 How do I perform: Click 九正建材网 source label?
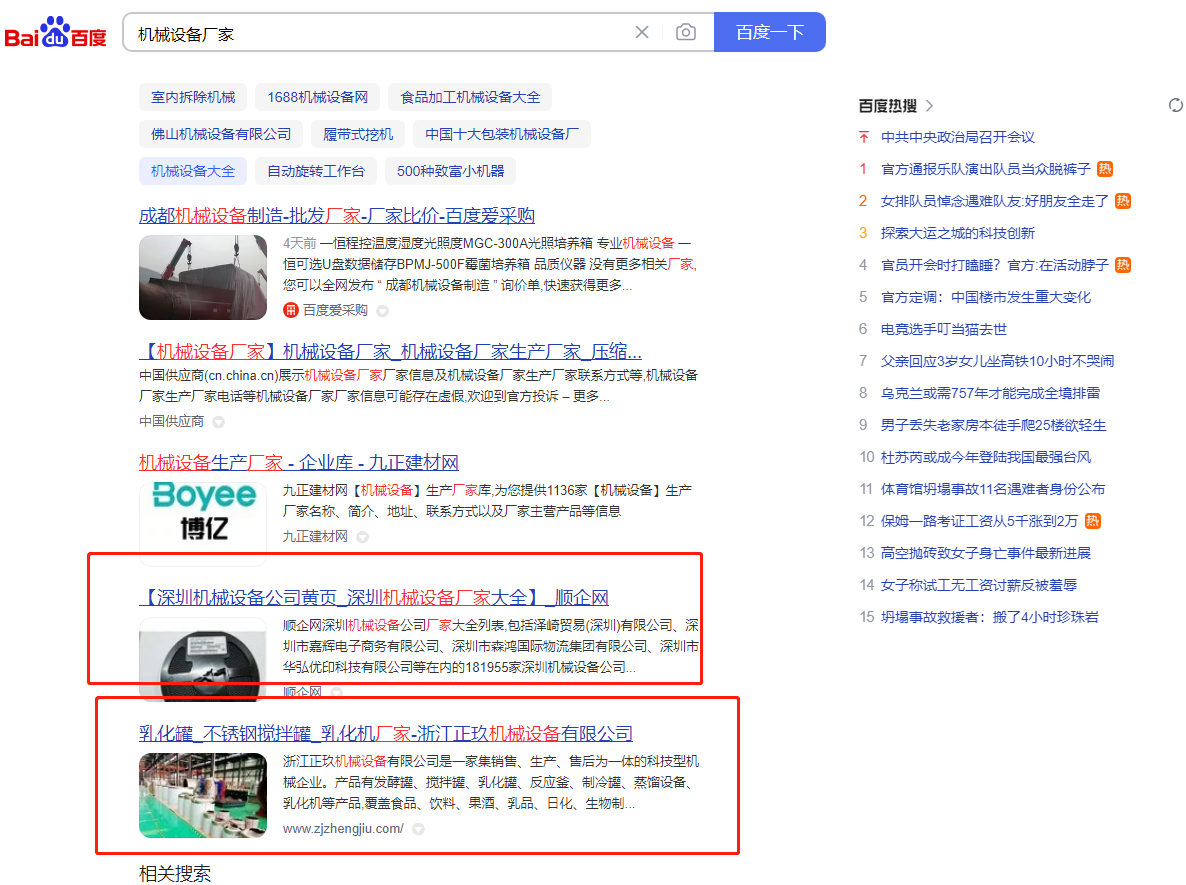(x=315, y=536)
